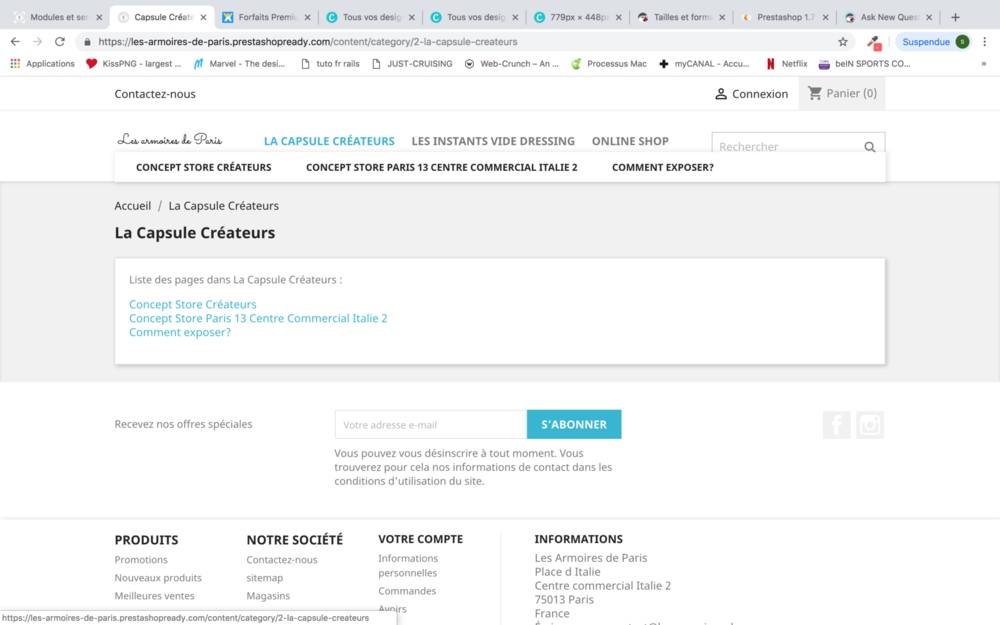Open the Concept Store Créateurs page link
Viewport: 1000px width, 625px height.
coord(193,304)
